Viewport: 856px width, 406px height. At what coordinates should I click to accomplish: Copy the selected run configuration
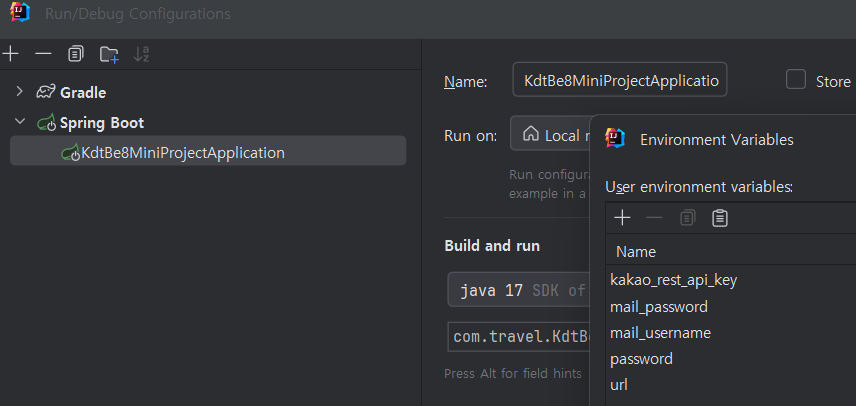pyautogui.click(x=76, y=54)
